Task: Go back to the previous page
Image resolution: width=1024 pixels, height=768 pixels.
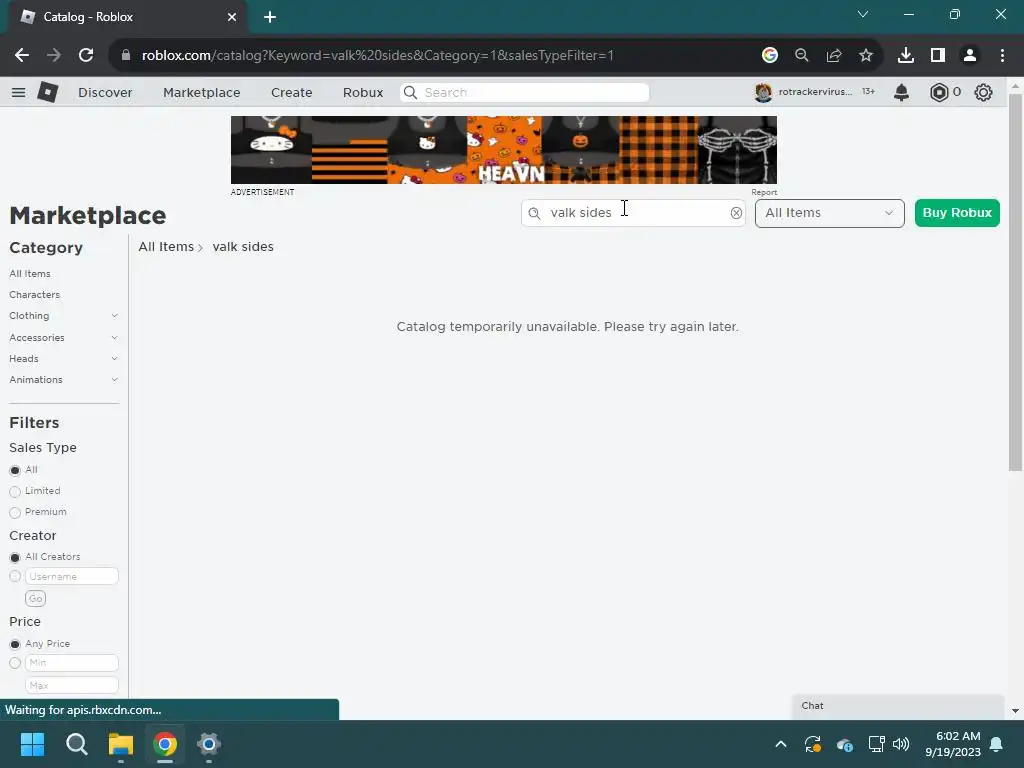Action: coord(22,56)
